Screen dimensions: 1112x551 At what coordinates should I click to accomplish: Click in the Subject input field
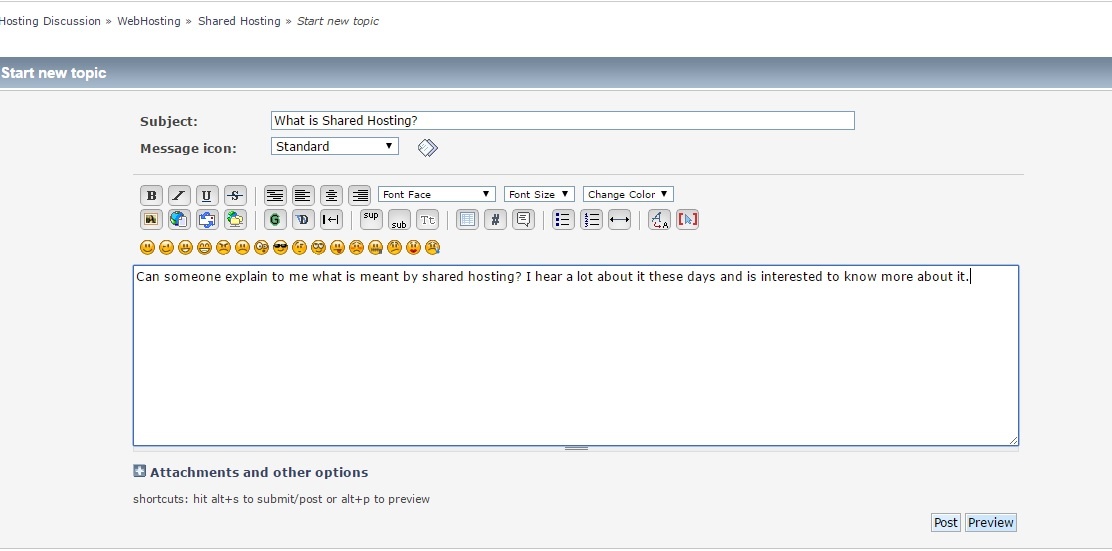tap(562, 120)
